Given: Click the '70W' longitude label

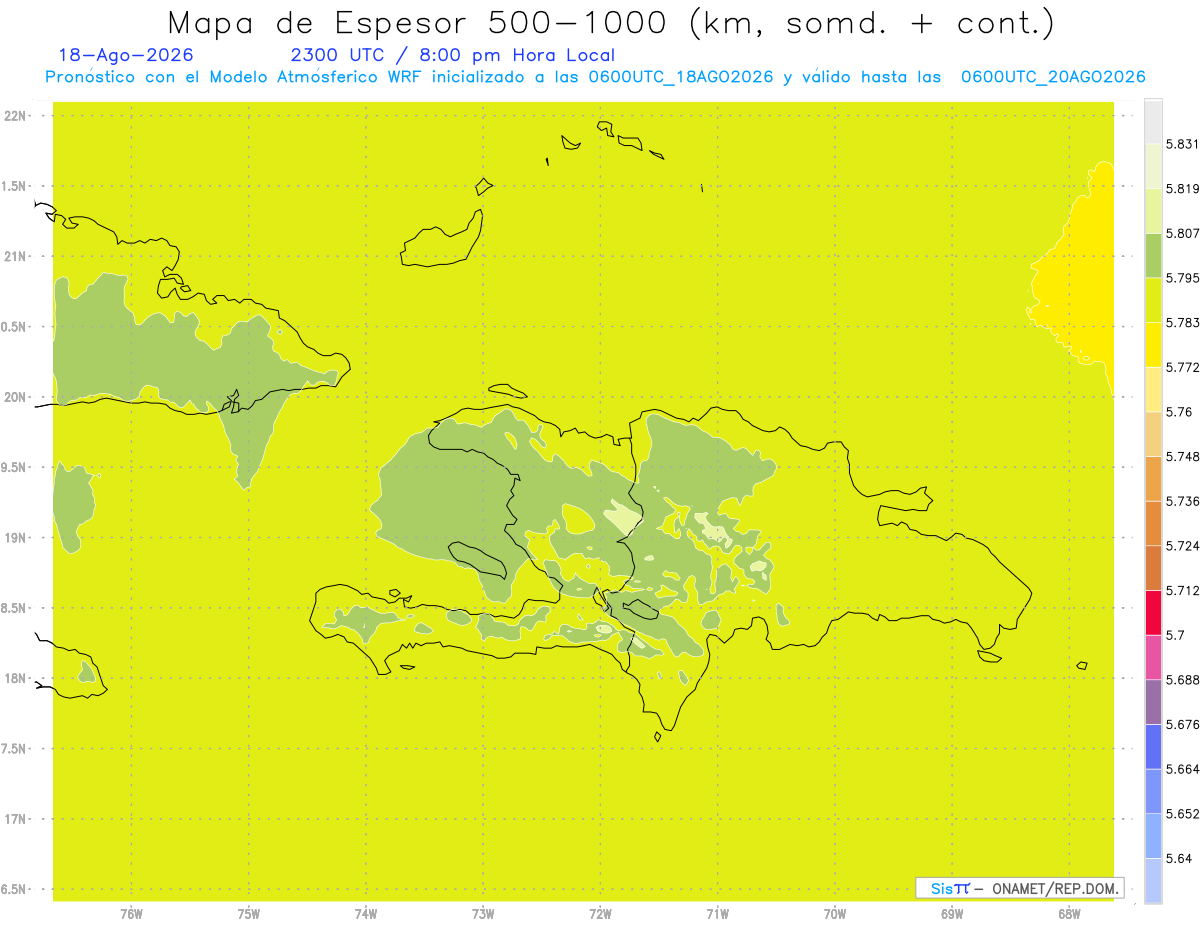Looking at the screenshot, I should click(x=835, y=914).
